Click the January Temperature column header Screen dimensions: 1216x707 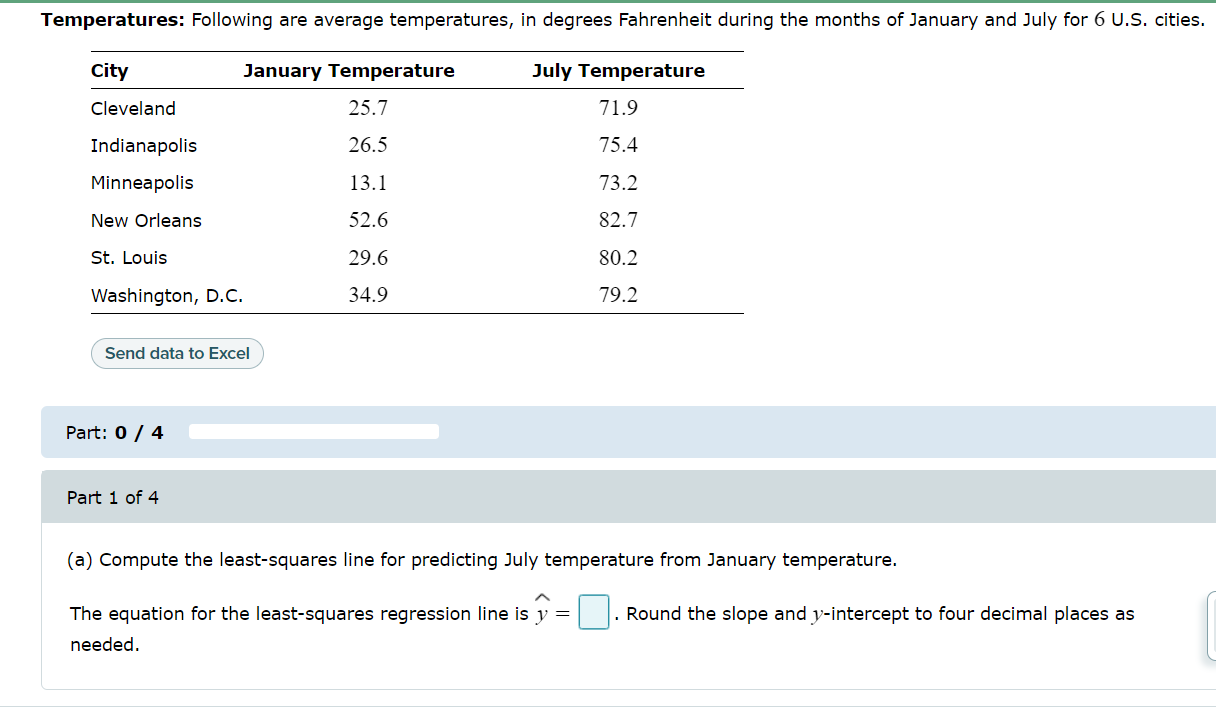coord(348,70)
